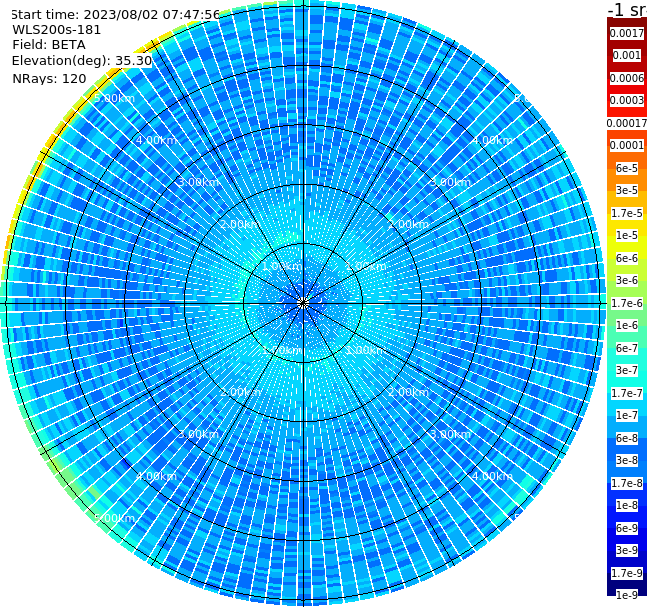Select the WLS200s-181 instrument label
Image resolution: width=647 pixels, height=607 pixels.
(57, 30)
